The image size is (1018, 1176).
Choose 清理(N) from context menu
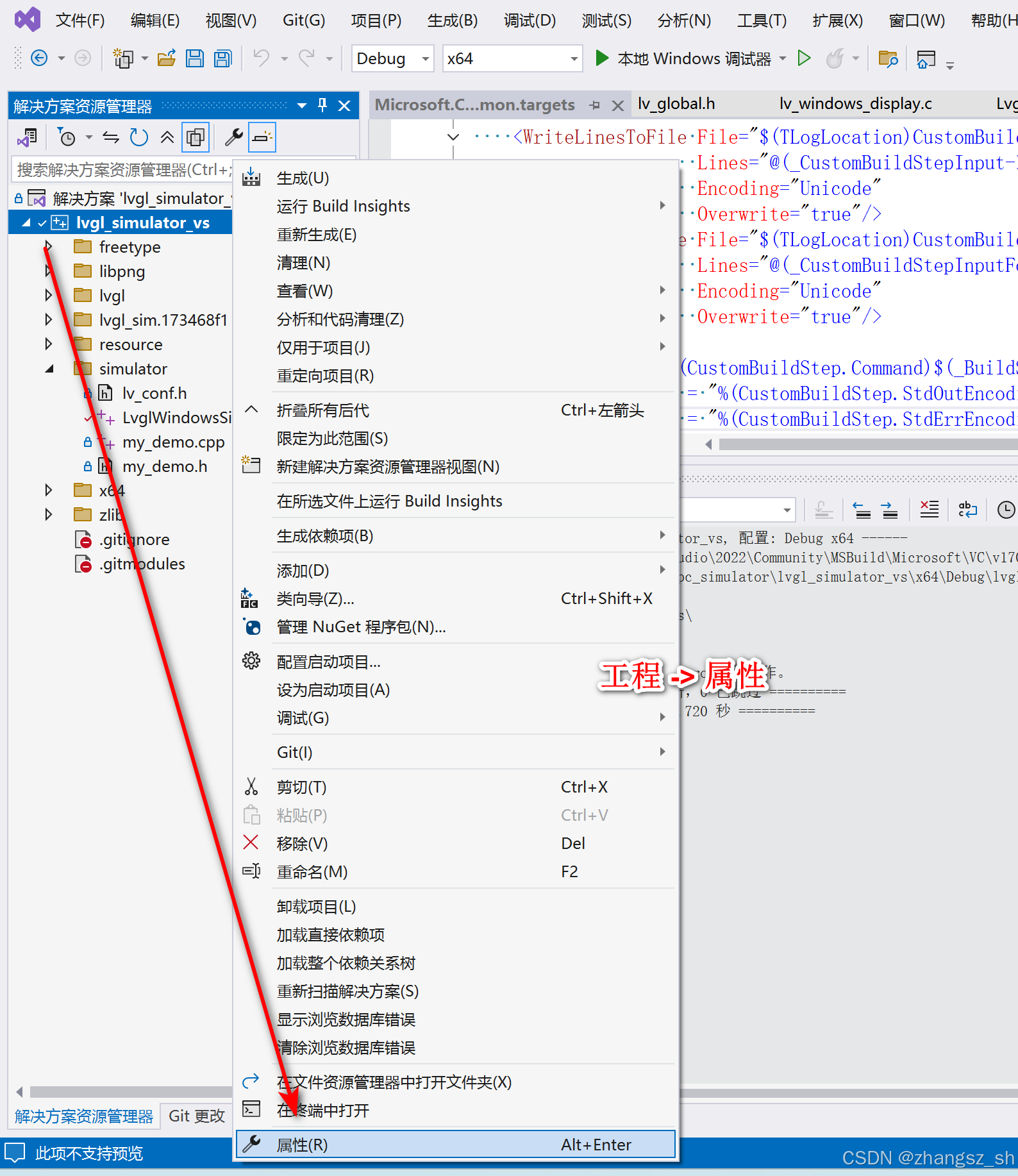tap(456, 263)
